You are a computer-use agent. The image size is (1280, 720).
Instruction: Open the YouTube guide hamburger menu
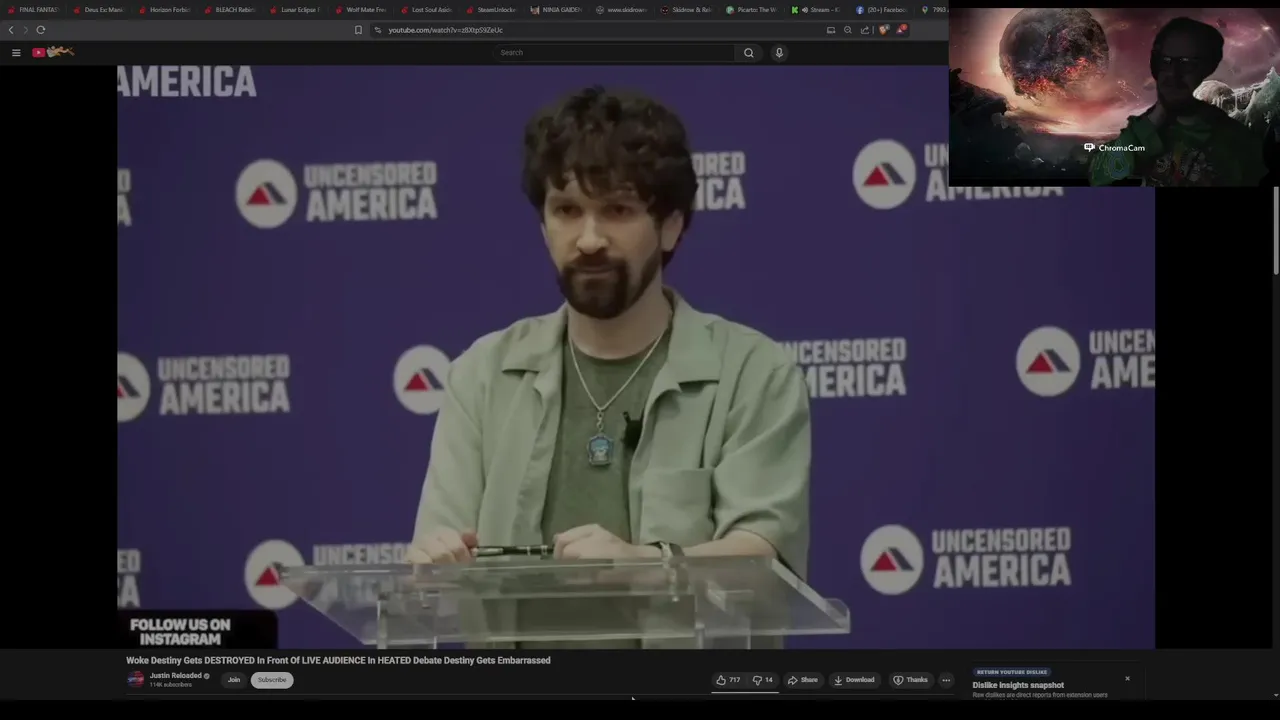[x=16, y=52]
